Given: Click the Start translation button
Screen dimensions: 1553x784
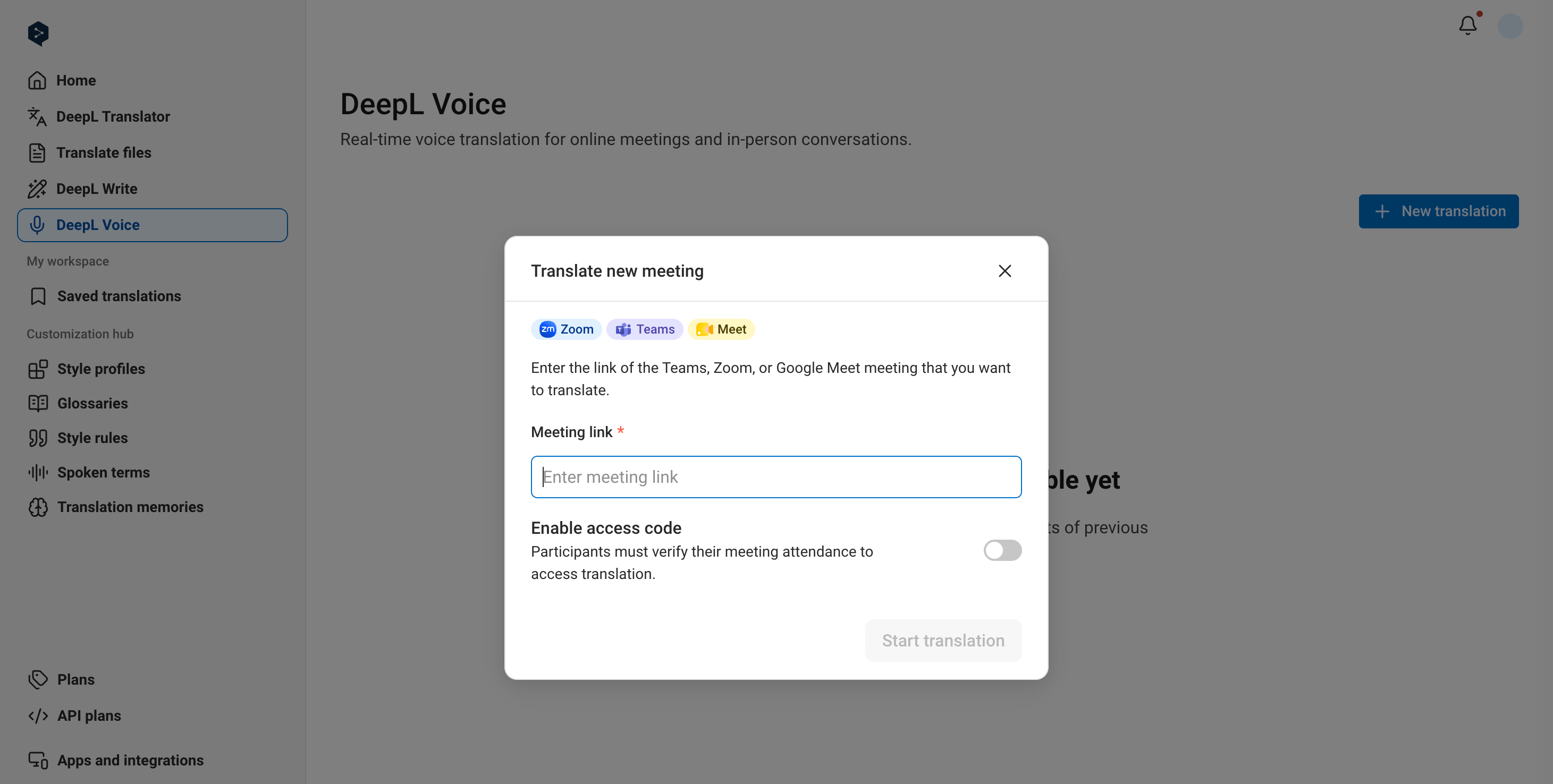Looking at the screenshot, I should [x=943, y=640].
